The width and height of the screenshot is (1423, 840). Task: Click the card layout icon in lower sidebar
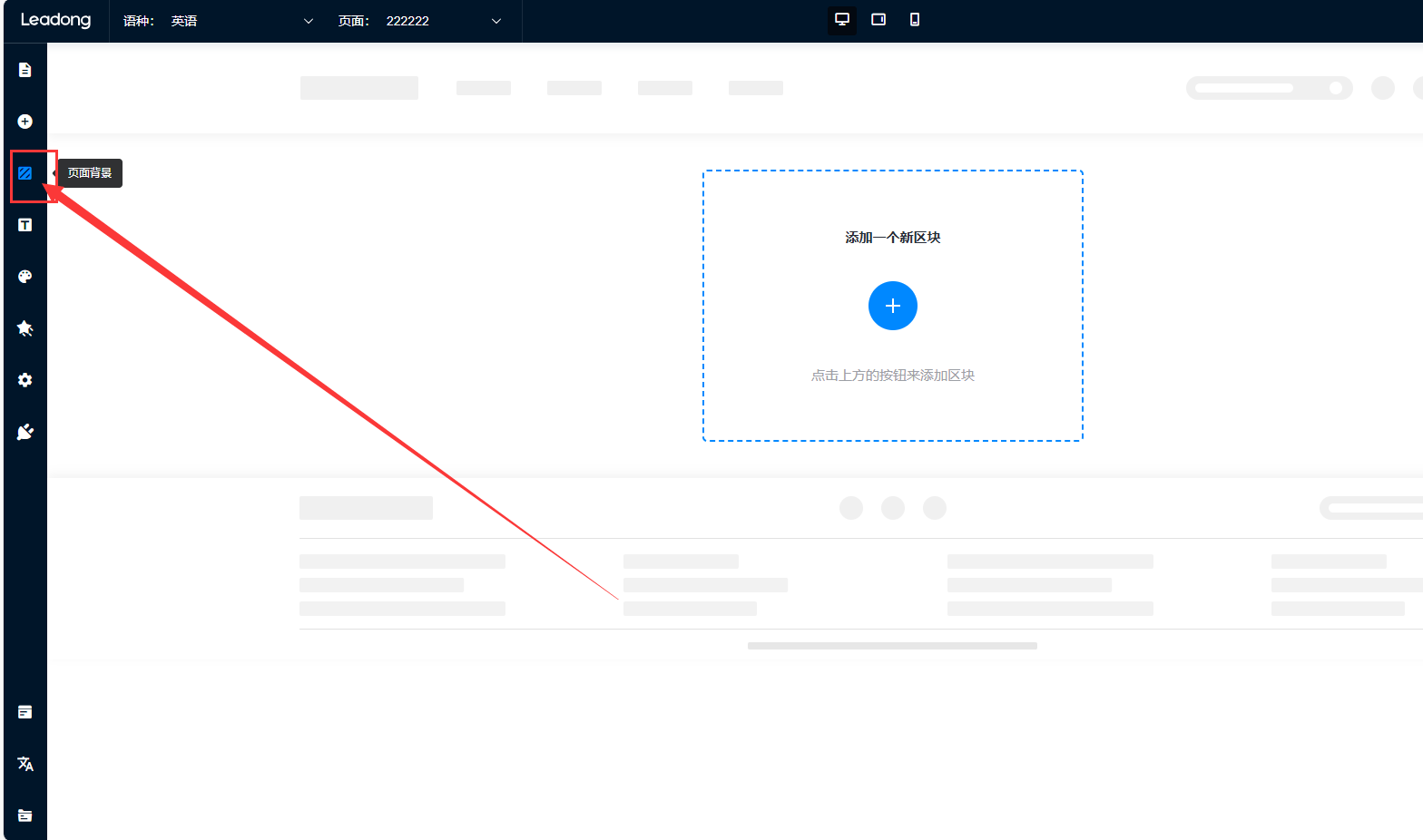(25, 712)
